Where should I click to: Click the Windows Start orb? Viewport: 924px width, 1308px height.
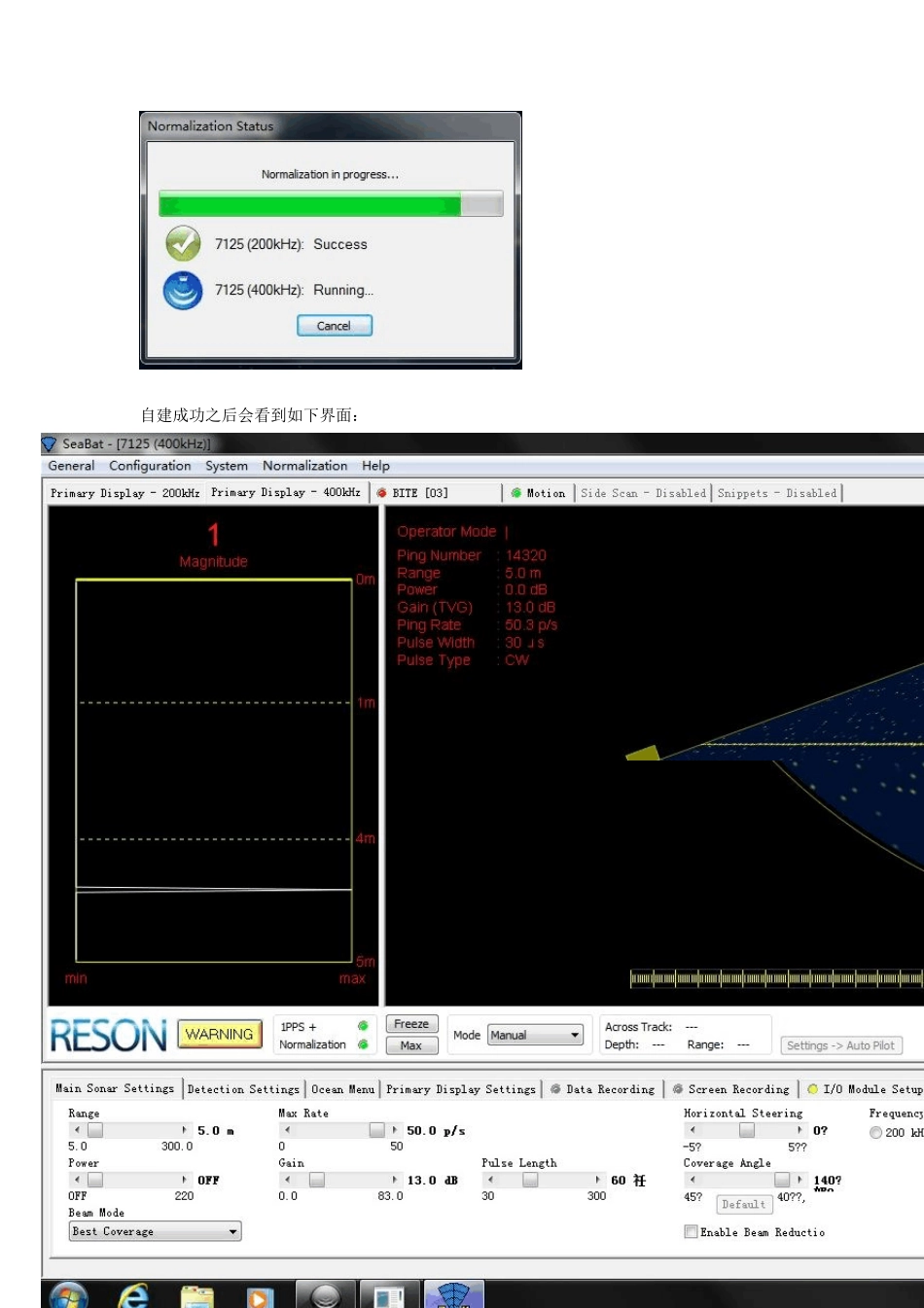(68, 1295)
